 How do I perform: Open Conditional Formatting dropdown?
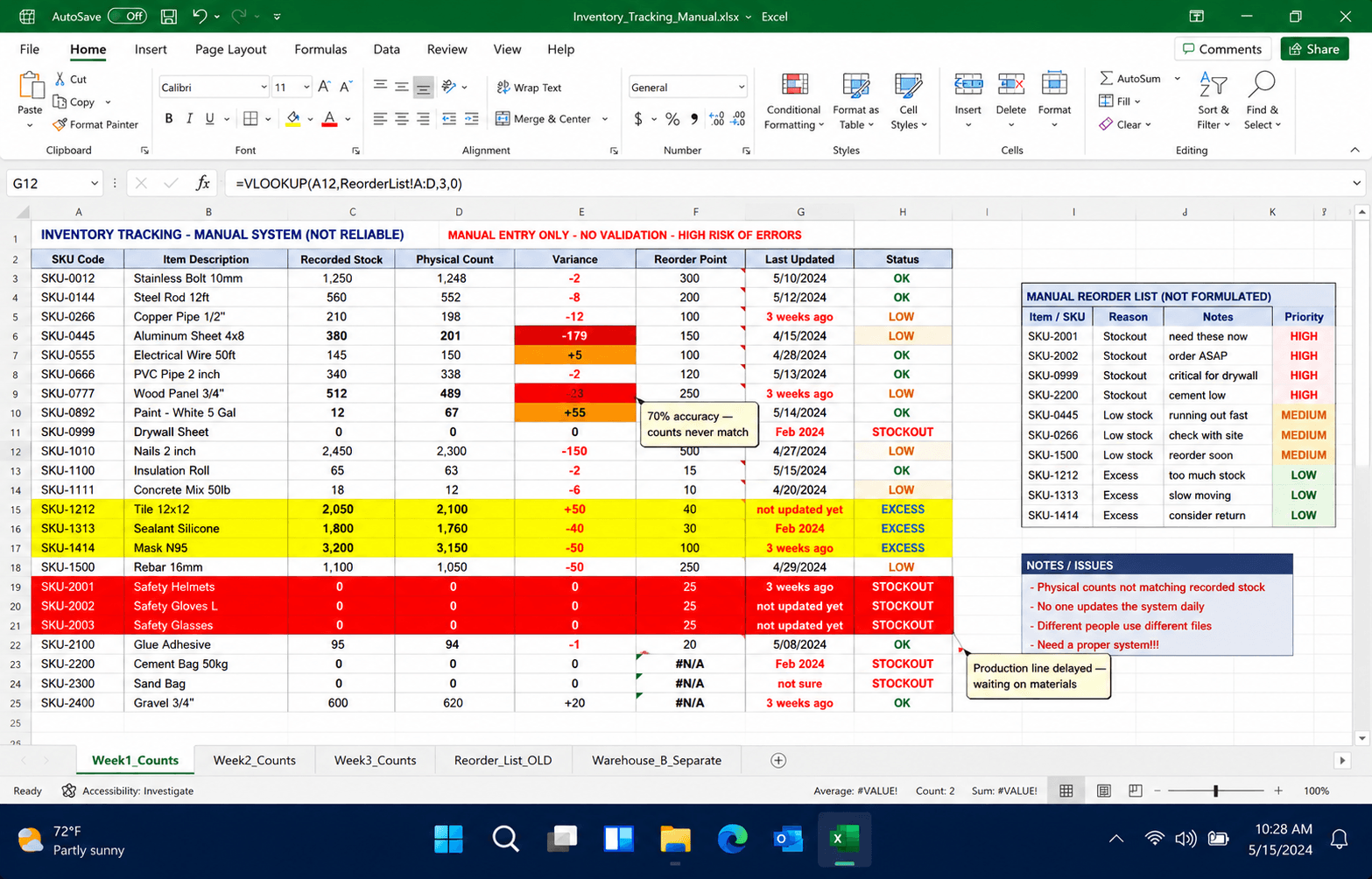793,102
